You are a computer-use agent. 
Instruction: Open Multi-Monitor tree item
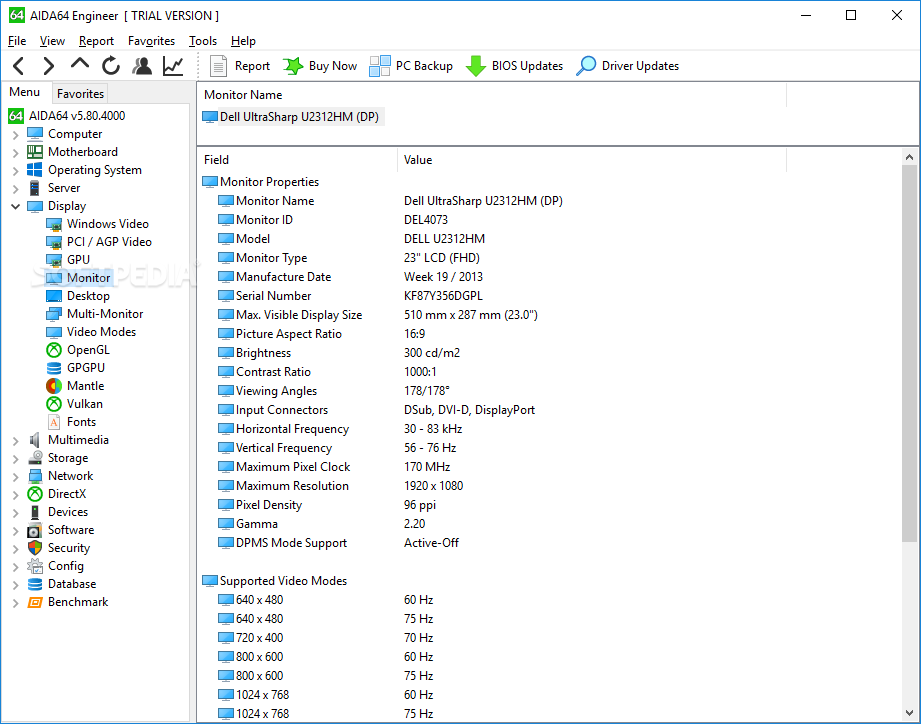coord(95,314)
